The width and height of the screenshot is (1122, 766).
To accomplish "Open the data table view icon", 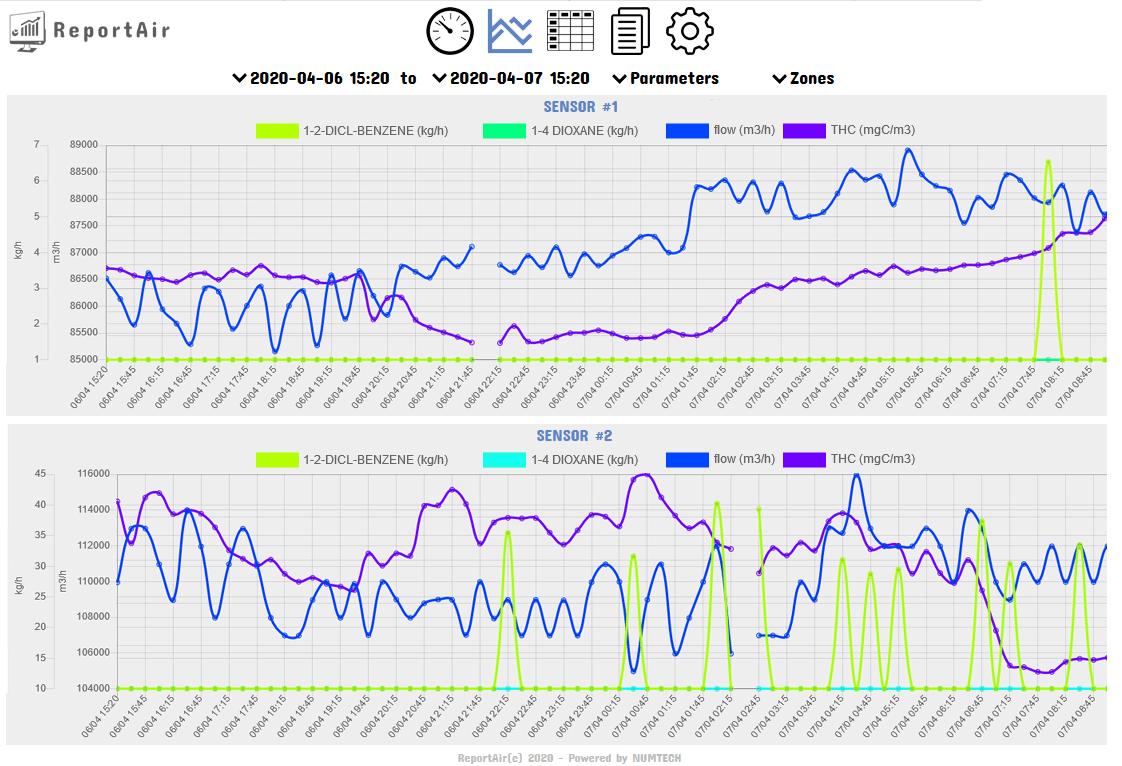I will click(570, 31).
